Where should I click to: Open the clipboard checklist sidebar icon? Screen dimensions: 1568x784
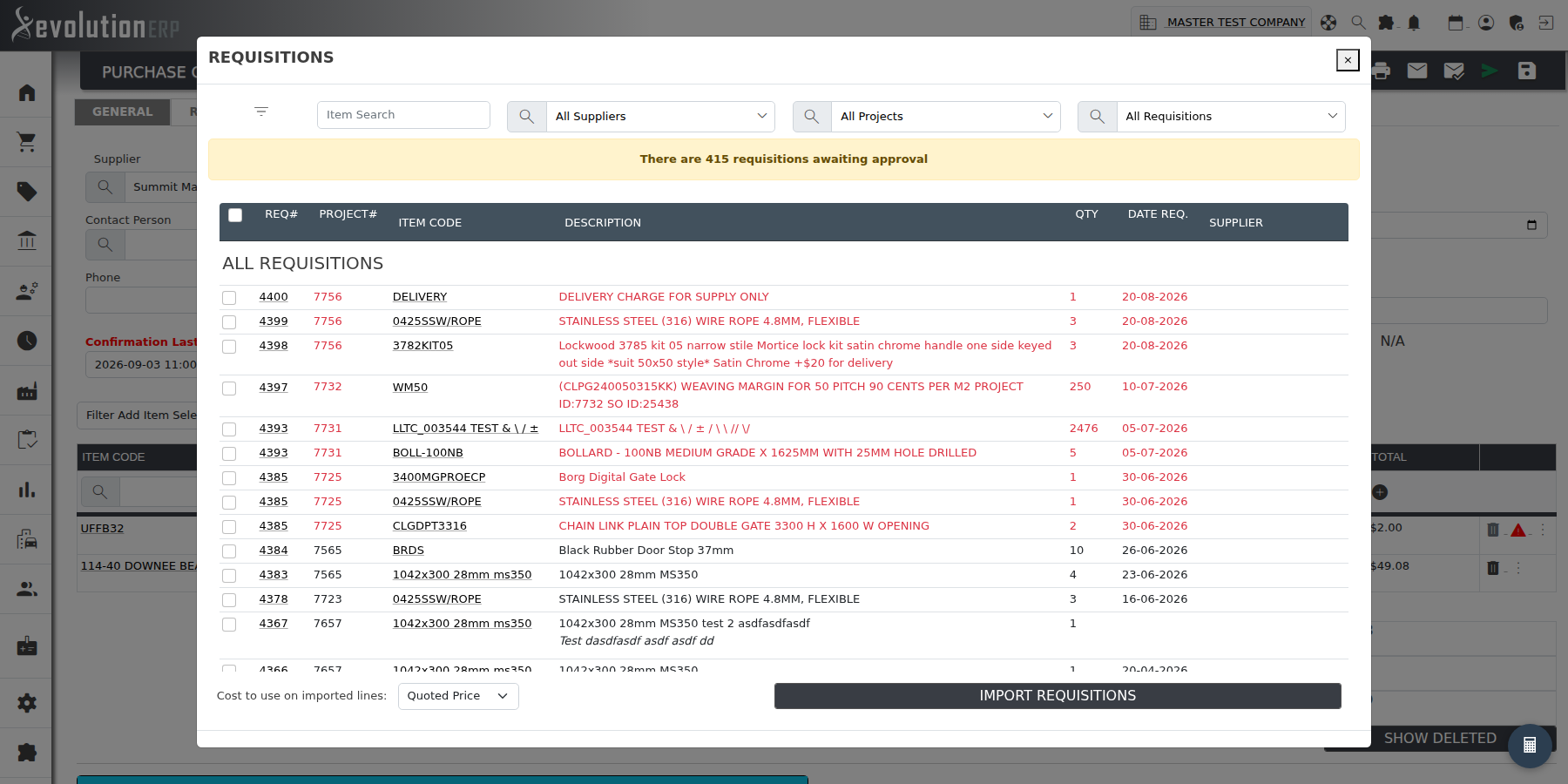(27, 440)
